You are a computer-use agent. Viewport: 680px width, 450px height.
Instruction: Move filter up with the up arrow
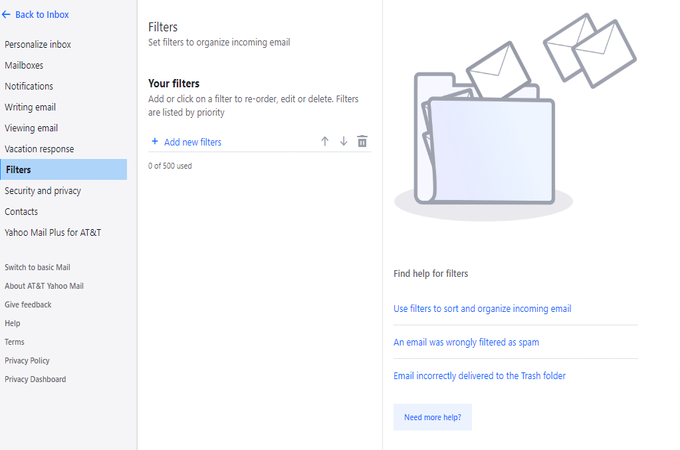325,141
